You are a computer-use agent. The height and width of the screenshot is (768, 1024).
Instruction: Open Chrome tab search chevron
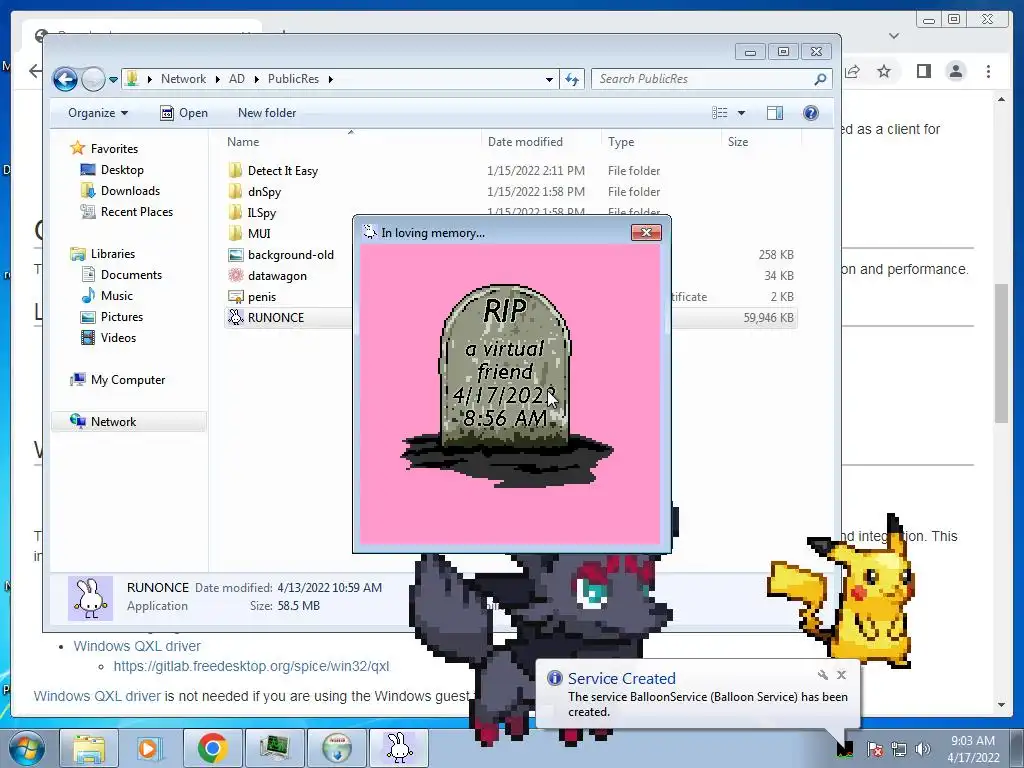(894, 36)
